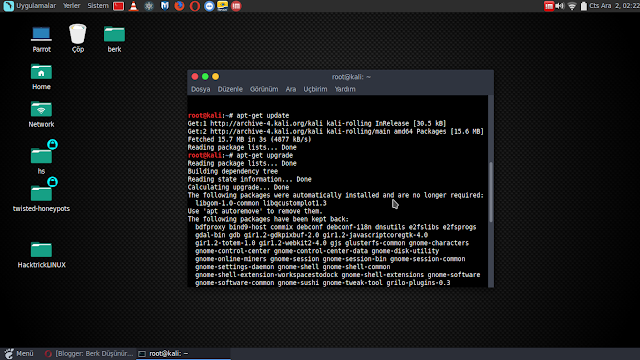Viewport: 640px width, 360px height.
Task: Open the Uygulamalar applications menu
Action: point(36,6)
